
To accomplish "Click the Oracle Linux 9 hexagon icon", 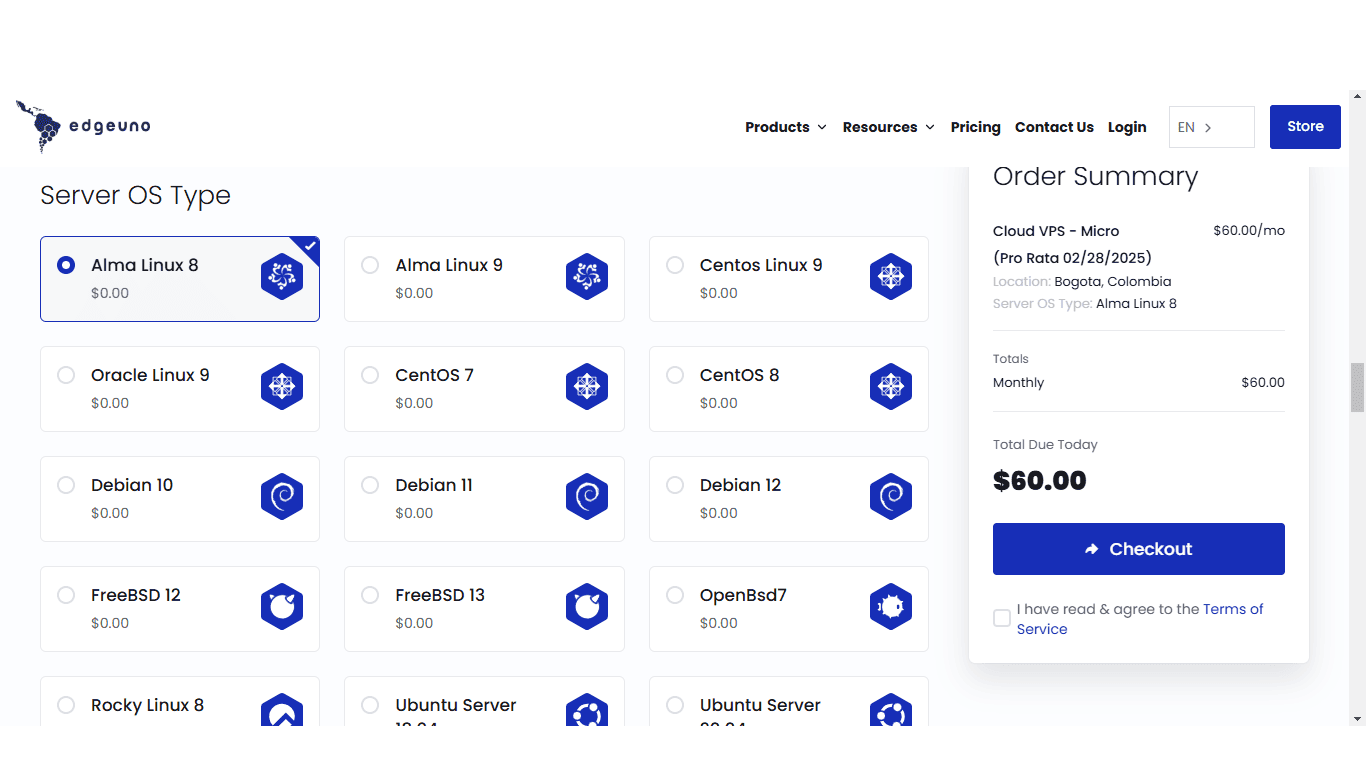I will tap(282, 387).
